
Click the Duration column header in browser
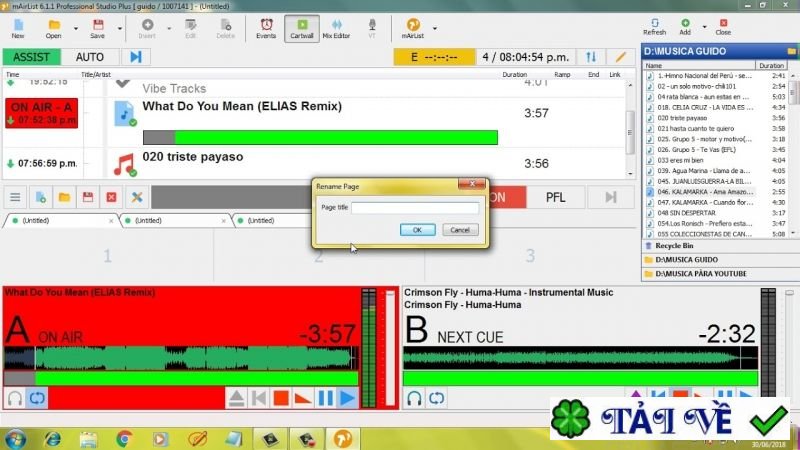771,65
